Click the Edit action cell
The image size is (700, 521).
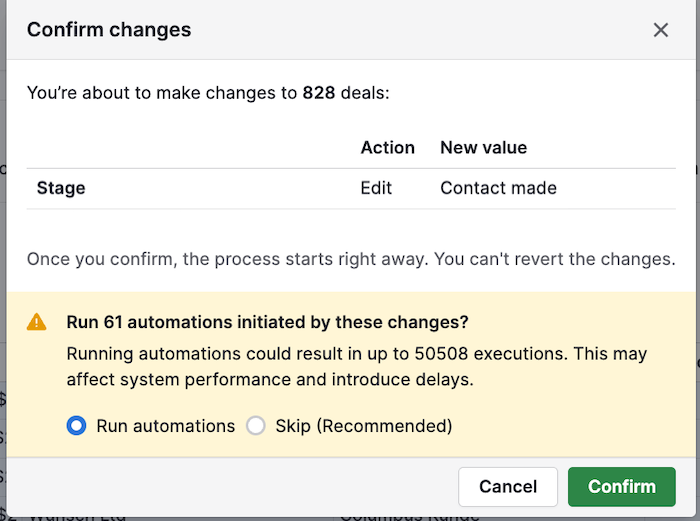[376, 188]
